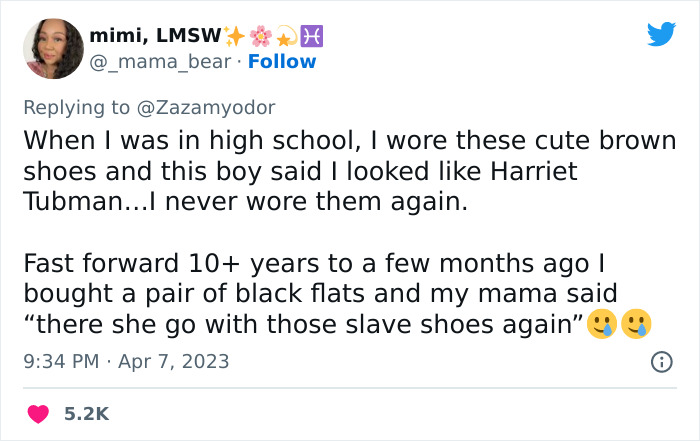Click the first teary smiling face emoji
This screenshot has width=700, height=441.
coord(602,322)
